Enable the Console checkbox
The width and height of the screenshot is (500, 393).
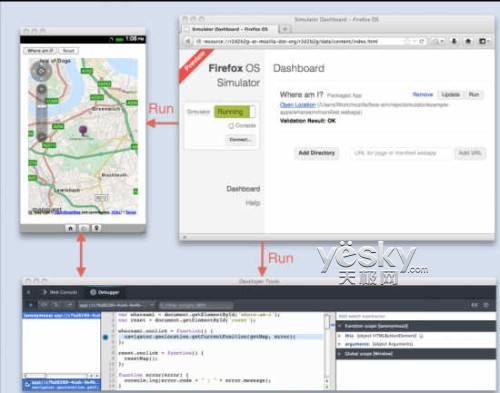[x=231, y=126]
